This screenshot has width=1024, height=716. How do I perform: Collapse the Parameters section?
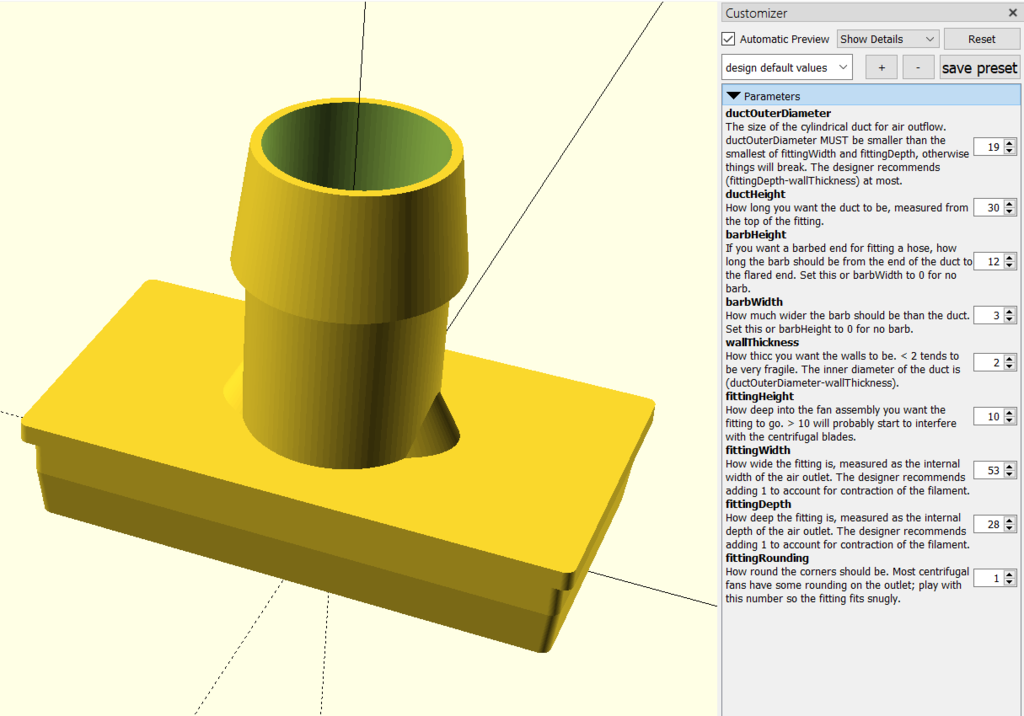pyautogui.click(x=733, y=94)
